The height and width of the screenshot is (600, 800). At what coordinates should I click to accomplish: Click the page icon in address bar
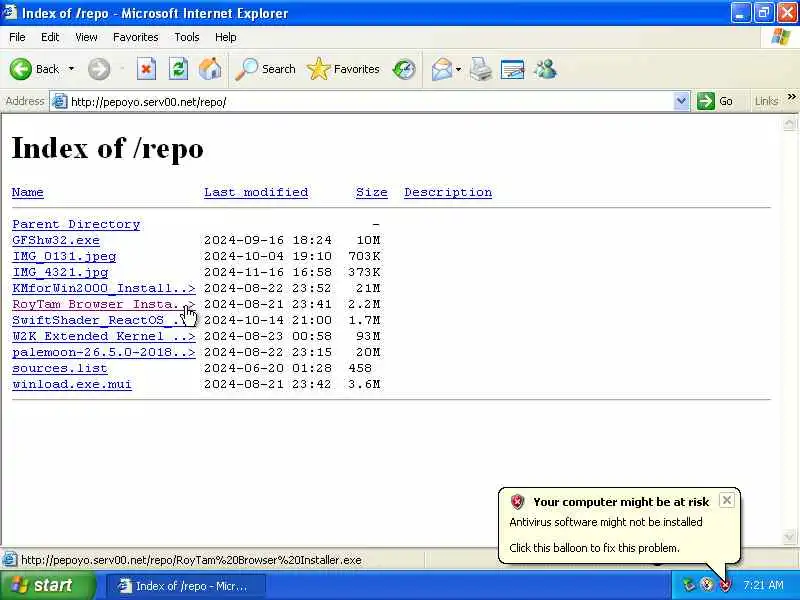tap(60, 102)
